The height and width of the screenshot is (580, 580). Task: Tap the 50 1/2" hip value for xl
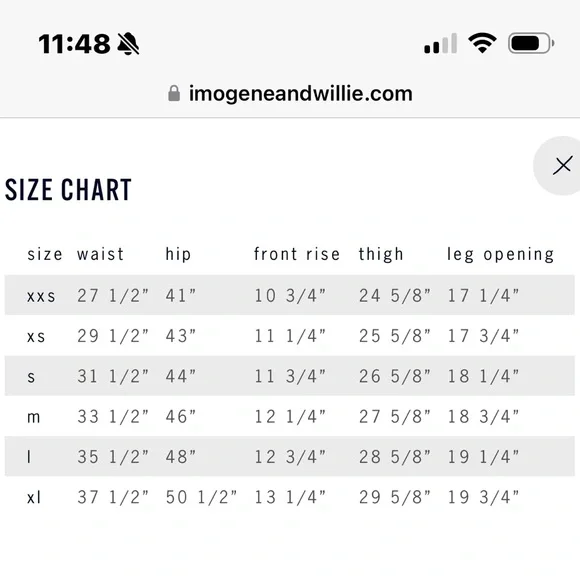tap(201, 497)
